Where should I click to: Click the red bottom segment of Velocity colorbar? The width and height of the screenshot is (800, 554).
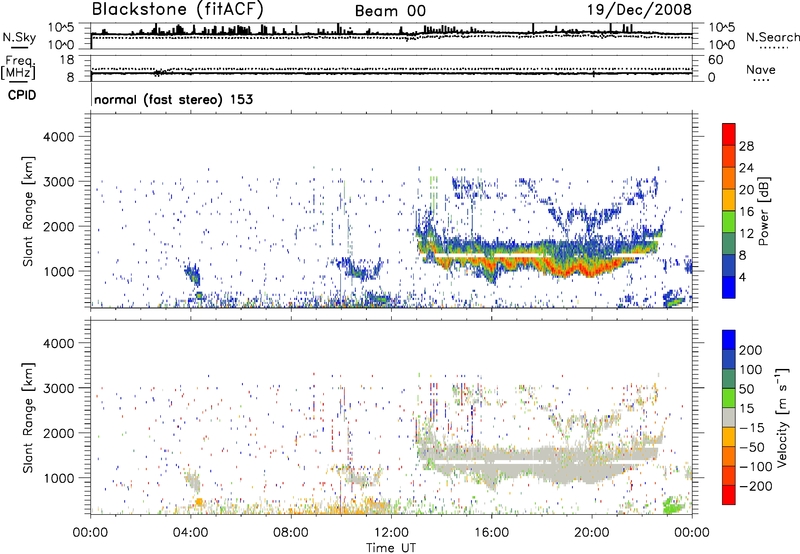tap(729, 495)
